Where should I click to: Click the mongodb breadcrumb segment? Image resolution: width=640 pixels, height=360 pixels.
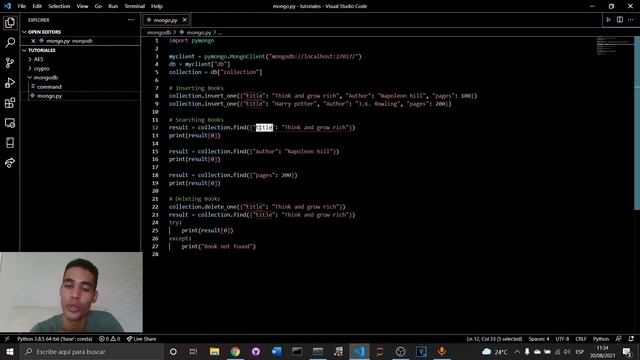tap(159, 32)
